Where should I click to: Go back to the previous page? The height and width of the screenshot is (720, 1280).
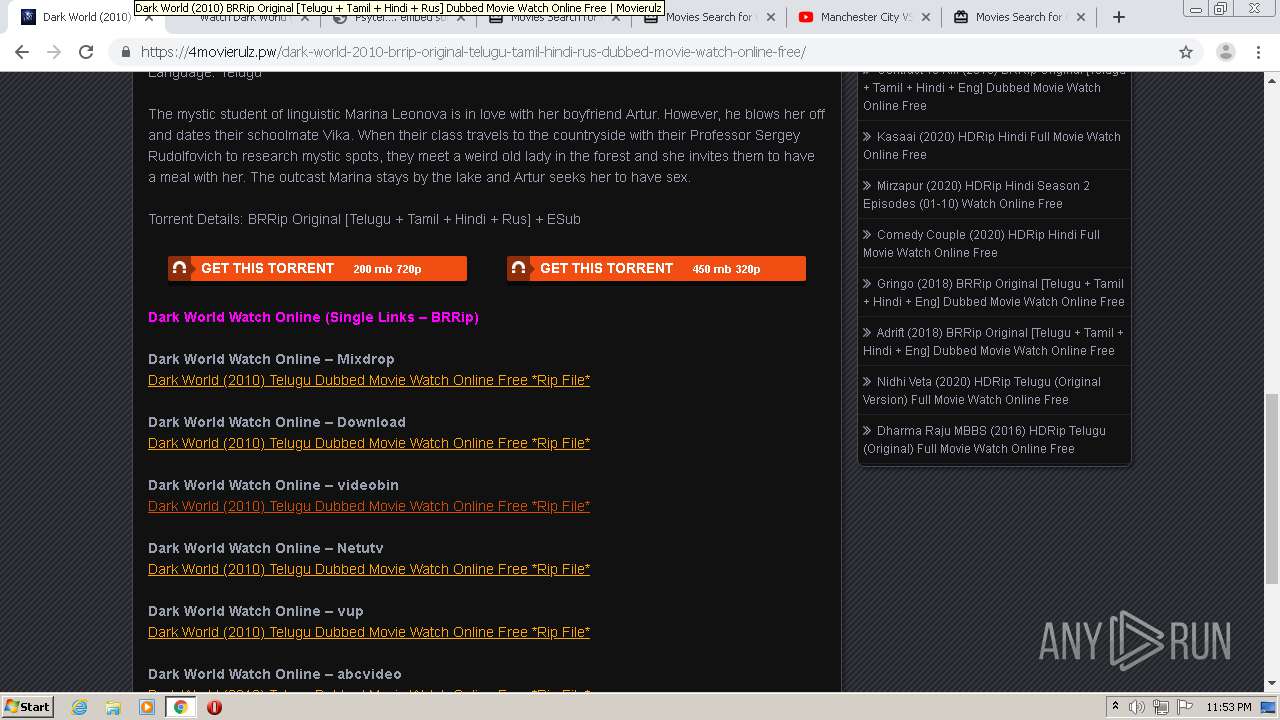(22, 52)
